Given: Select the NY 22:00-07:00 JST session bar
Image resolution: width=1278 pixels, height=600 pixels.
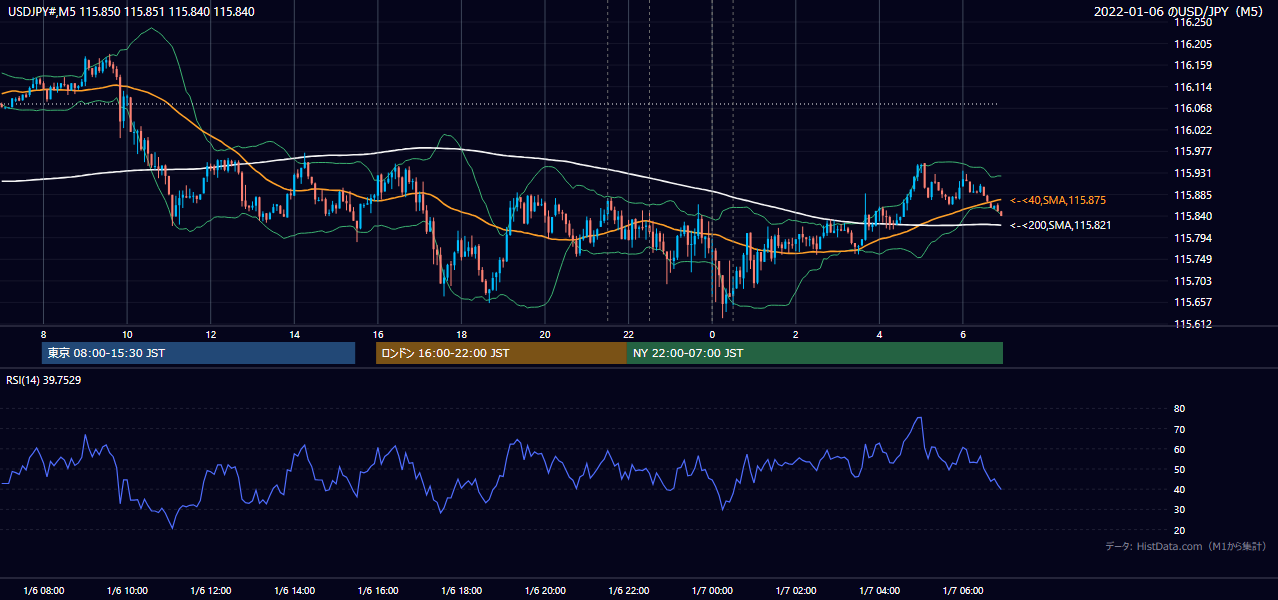Looking at the screenshot, I should tap(815, 353).
